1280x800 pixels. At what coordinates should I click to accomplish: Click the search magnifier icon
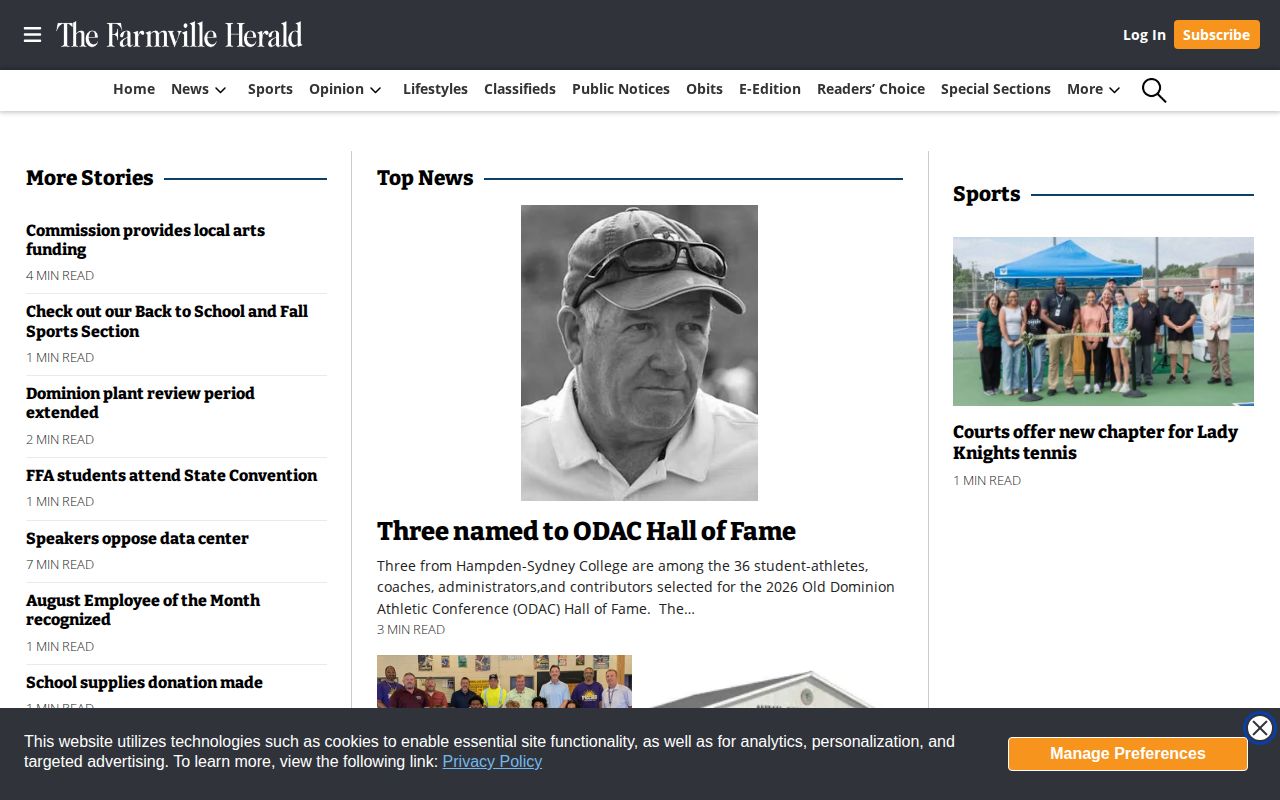1154,90
